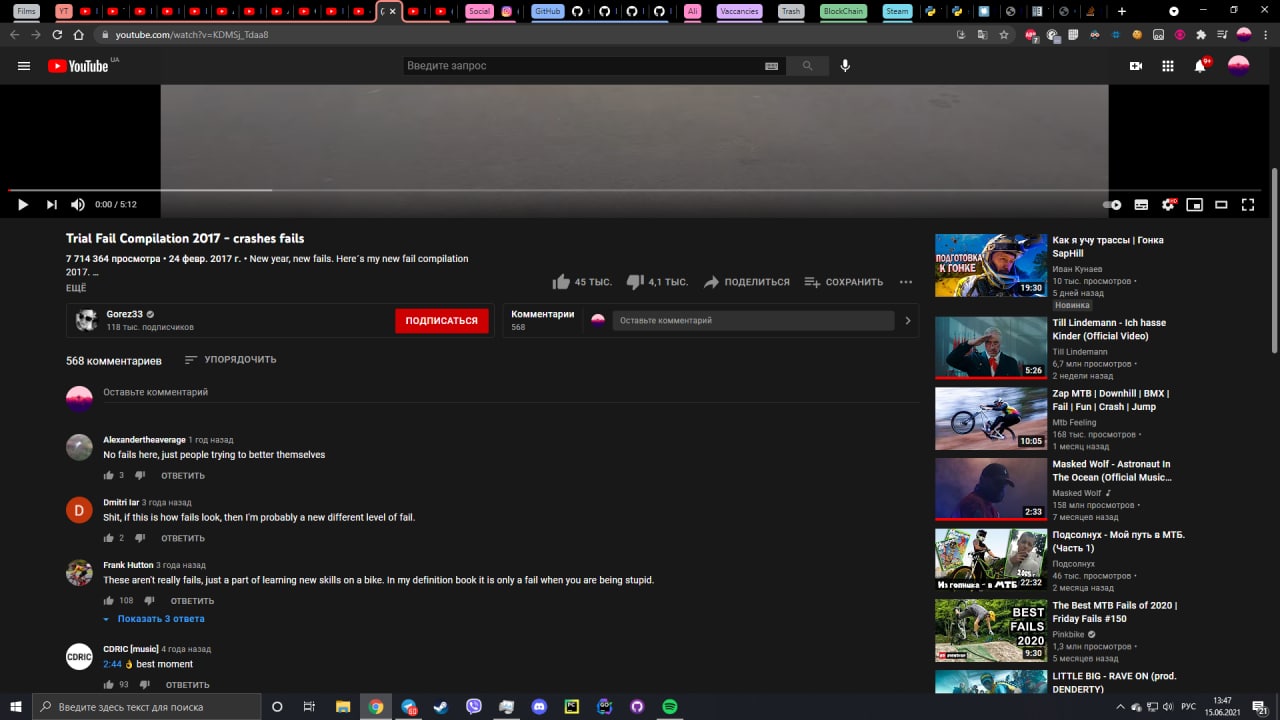Skip to the next video
Screen dimensions: 1280x720
pyautogui.click(x=51, y=204)
